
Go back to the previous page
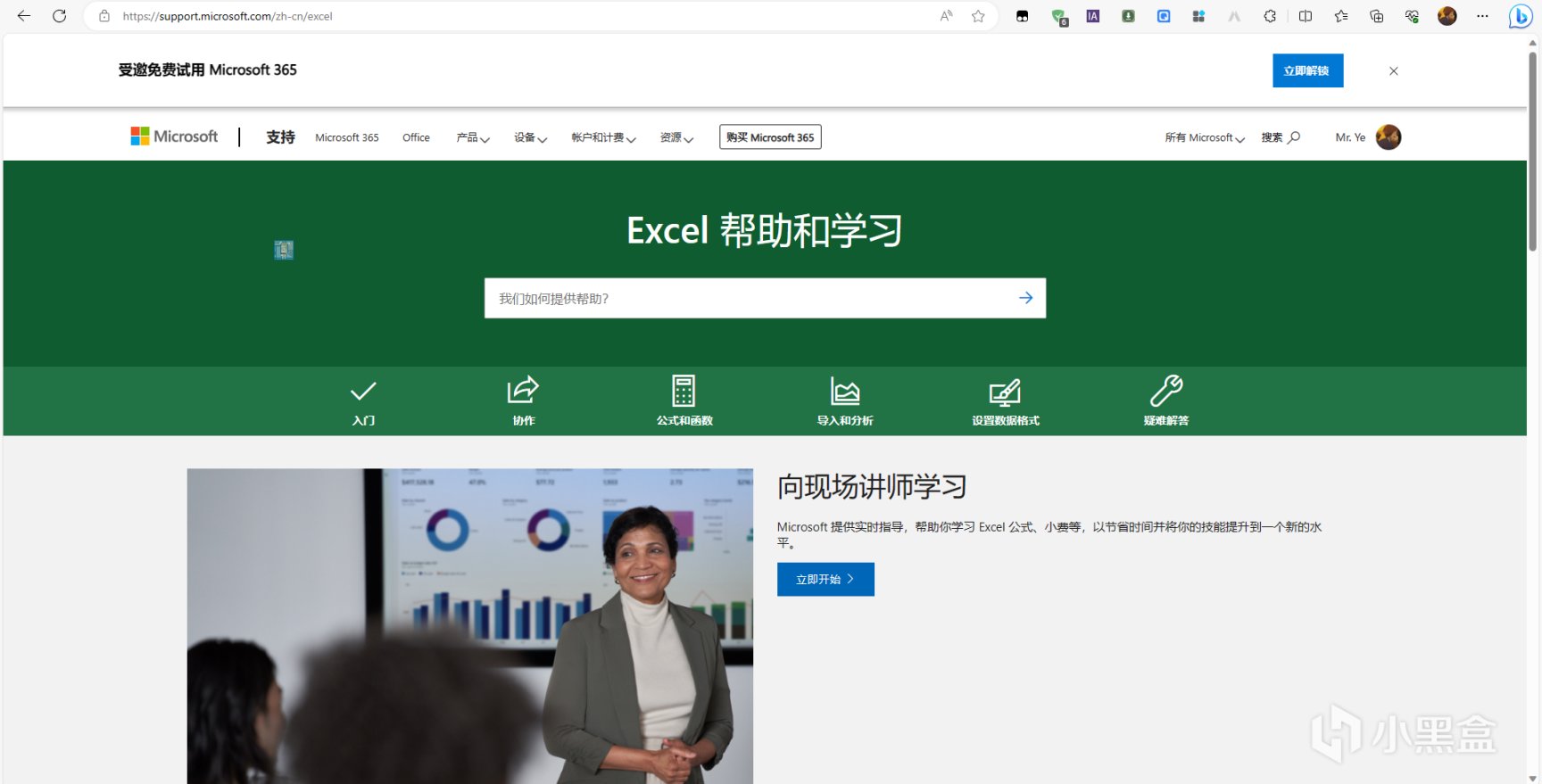24,16
